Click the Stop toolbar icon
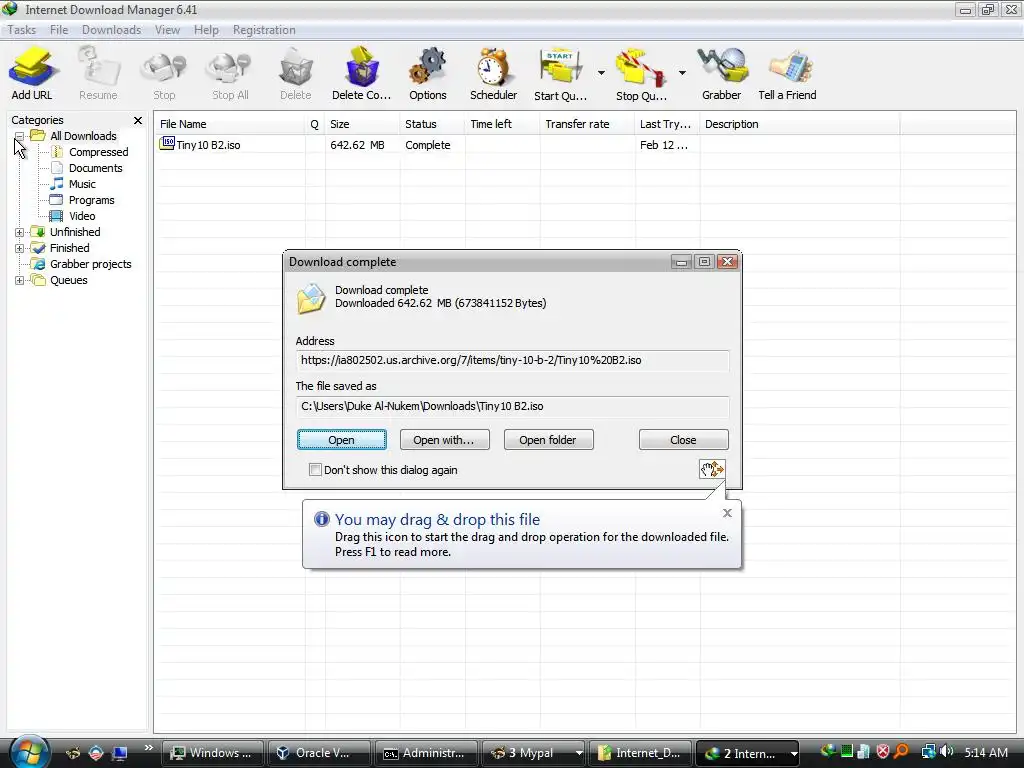Screen dimensions: 1024x768 click(x=164, y=67)
